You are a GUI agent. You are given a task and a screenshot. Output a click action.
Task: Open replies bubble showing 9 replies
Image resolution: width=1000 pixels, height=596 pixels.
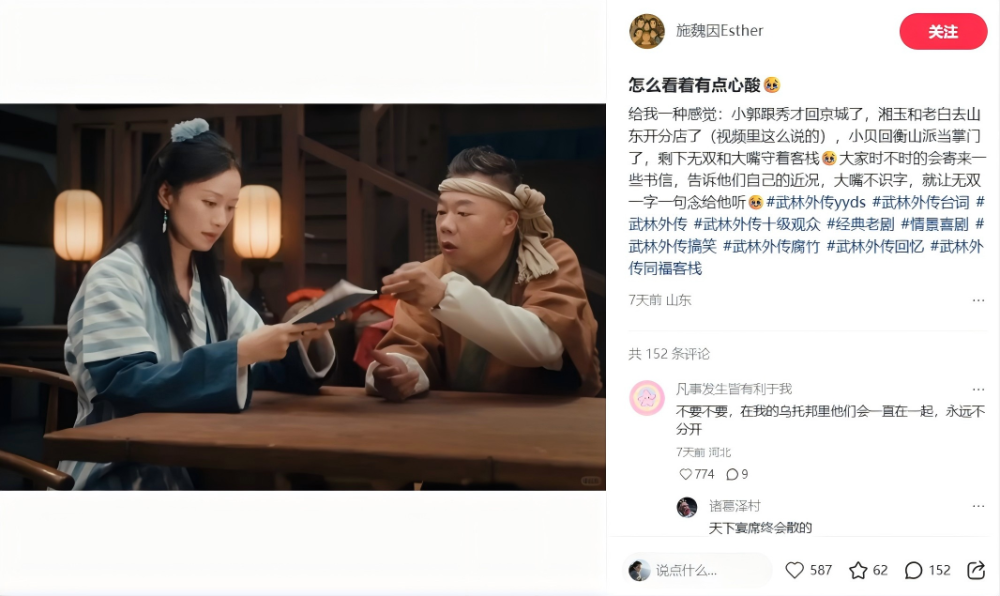[732, 474]
